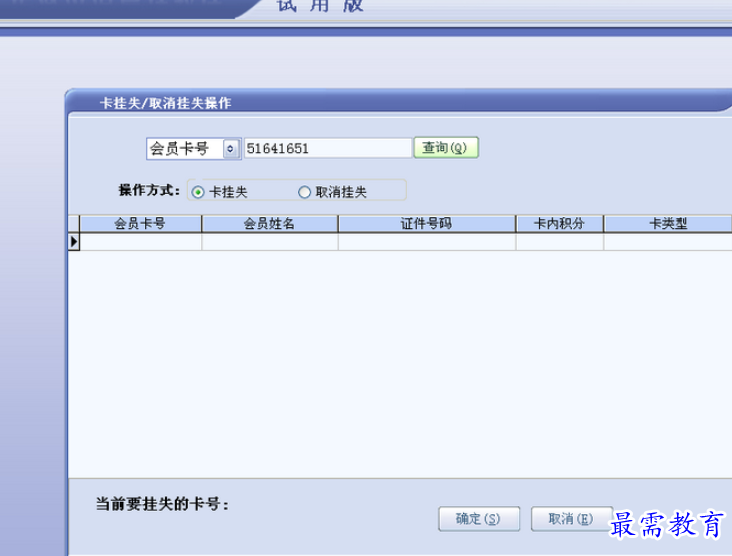
Task: Click the card number input field containing 51641651
Action: [x=328, y=148]
